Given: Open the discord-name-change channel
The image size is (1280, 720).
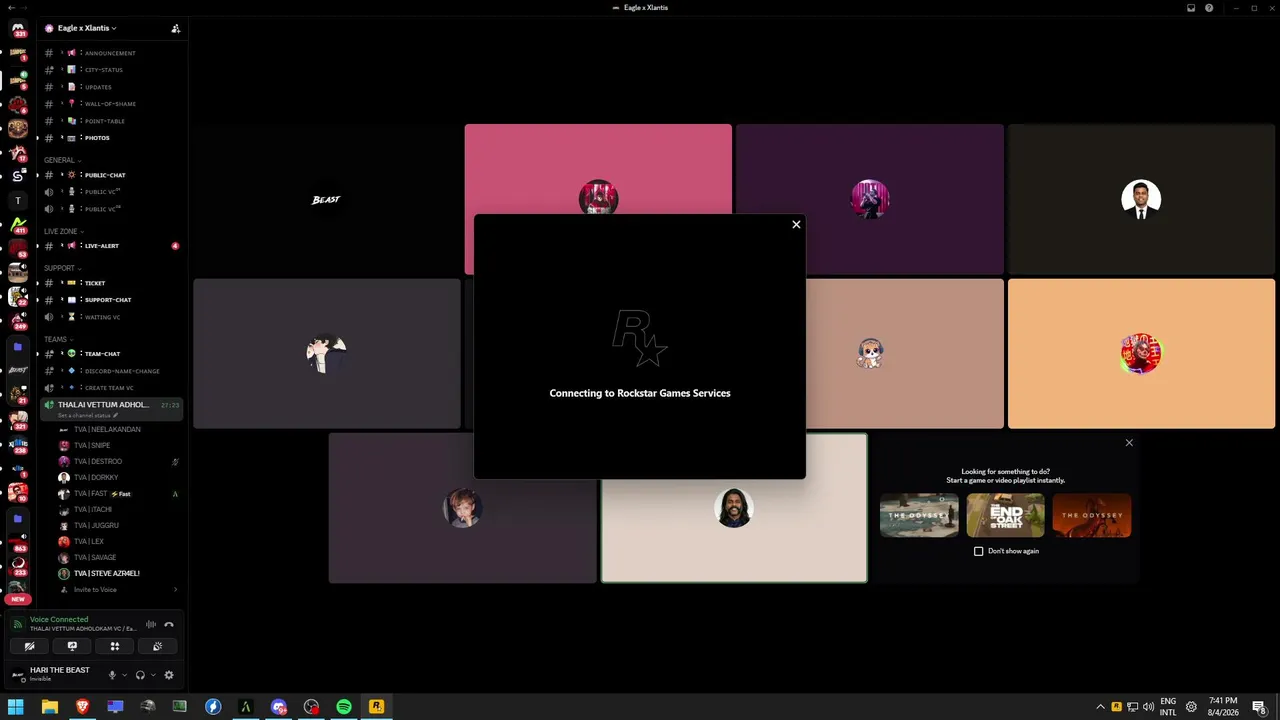Looking at the screenshot, I should [x=111, y=371].
